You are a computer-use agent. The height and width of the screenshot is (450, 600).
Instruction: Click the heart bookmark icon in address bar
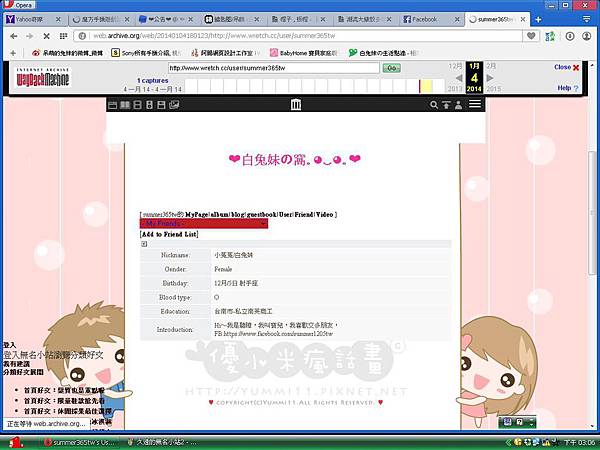[531, 36]
